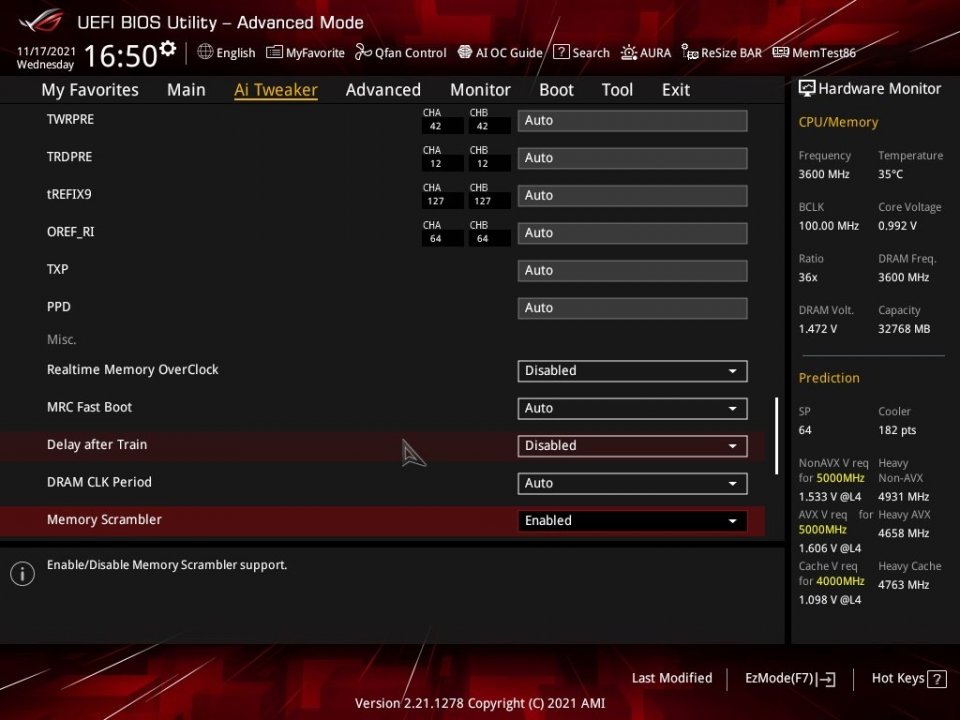This screenshot has width=960, height=720.
Task: Open the Tool tab
Action: pos(617,90)
